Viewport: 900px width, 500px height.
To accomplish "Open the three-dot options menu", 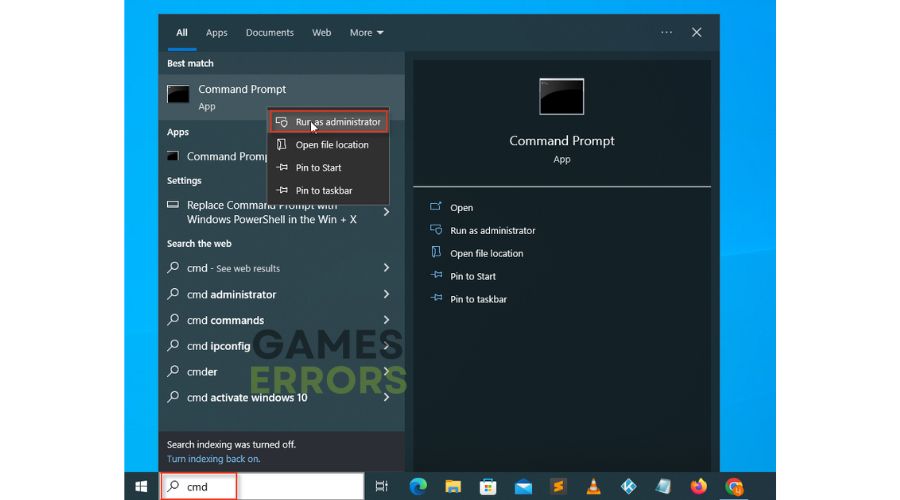I will pyautogui.click(x=666, y=32).
